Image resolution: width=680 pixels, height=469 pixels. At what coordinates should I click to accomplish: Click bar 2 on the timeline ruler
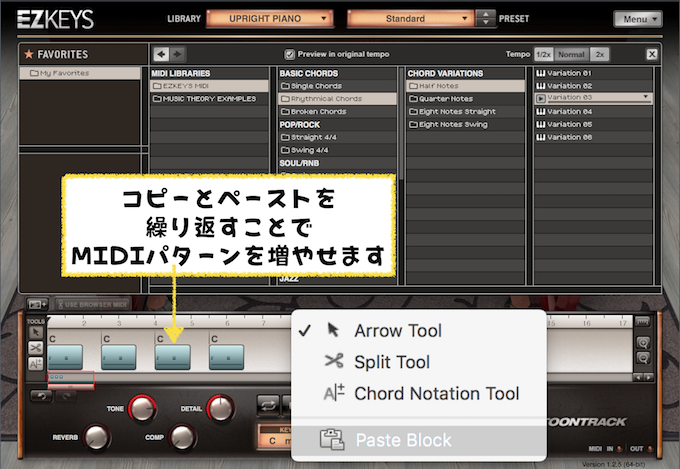(x=84, y=323)
